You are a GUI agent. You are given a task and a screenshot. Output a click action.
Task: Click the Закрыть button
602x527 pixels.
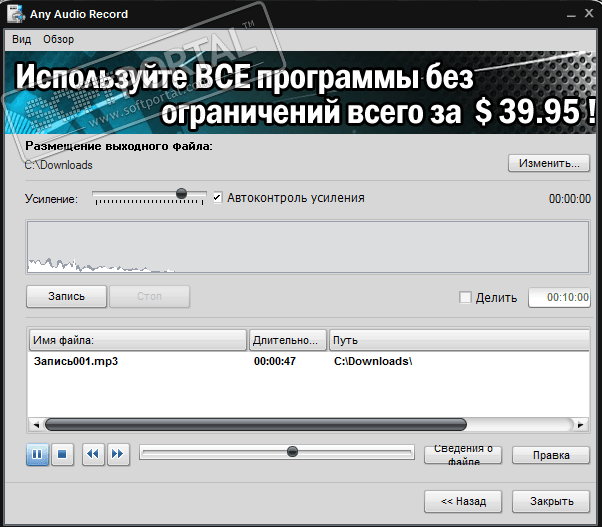(x=551, y=501)
